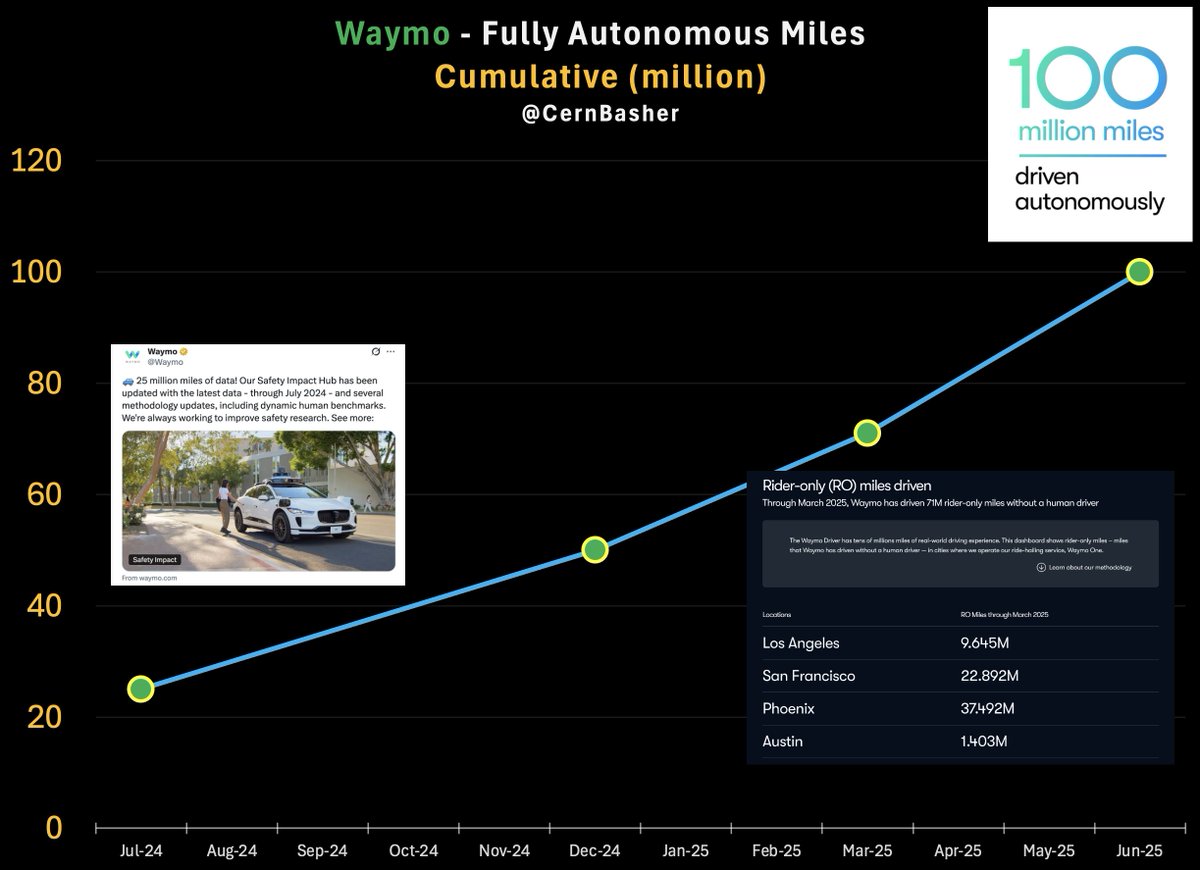The width and height of the screenshot is (1200, 870).
Task: Click the '80' y-axis label
Action: pyautogui.click(x=46, y=383)
